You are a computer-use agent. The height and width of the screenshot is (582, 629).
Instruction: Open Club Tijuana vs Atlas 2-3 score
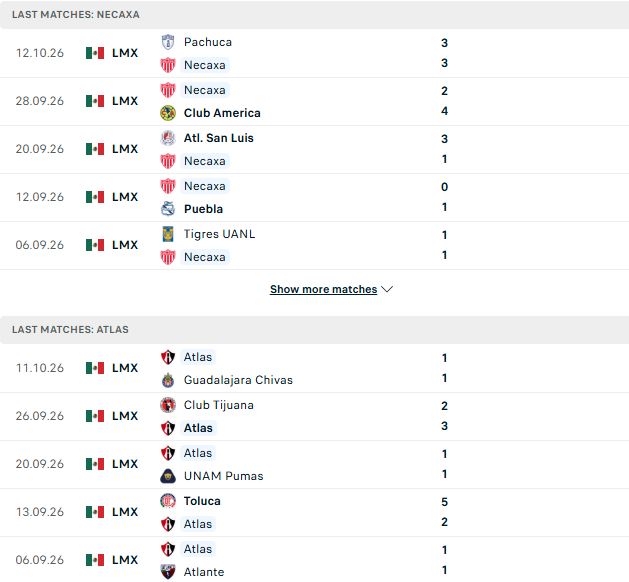(x=444, y=416)
